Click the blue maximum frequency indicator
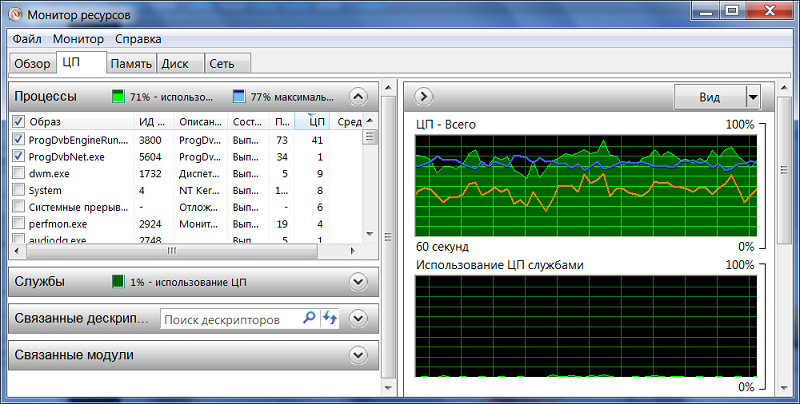Viewport: 800px width, 404px height. pos(239,97)
